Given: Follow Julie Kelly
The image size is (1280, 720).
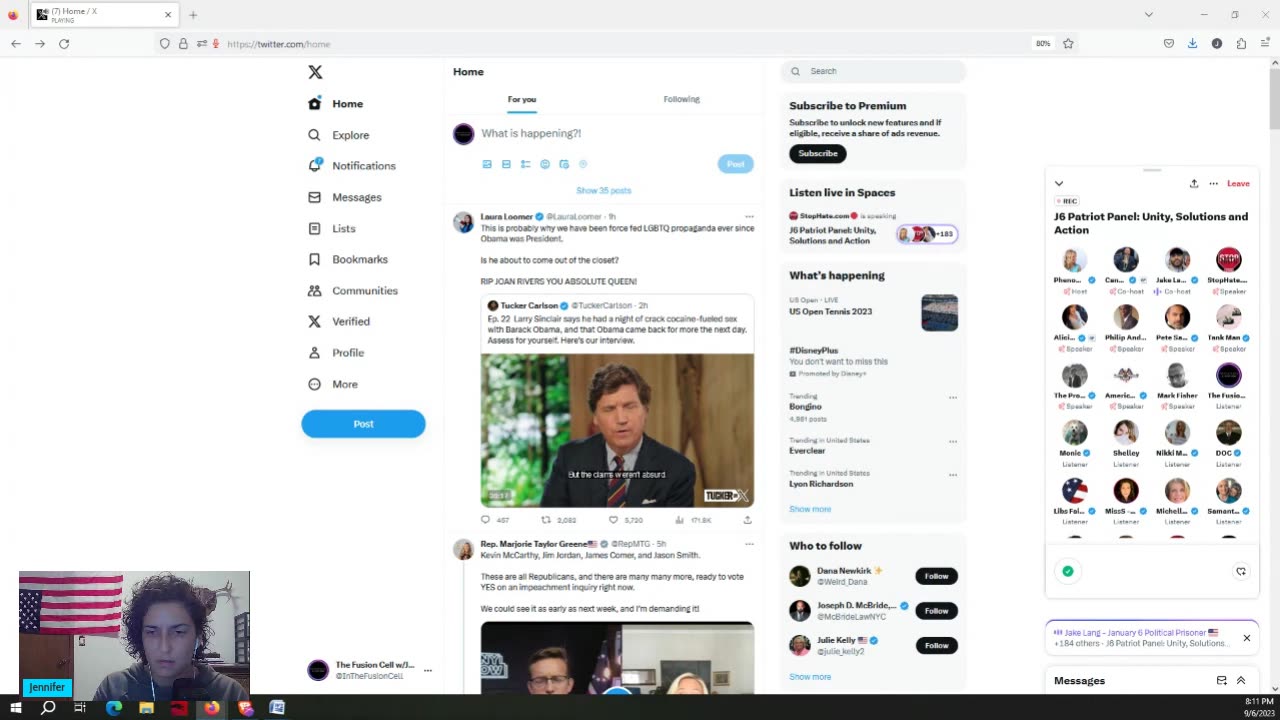Looking at the screenshot, I should click(936, 646).
